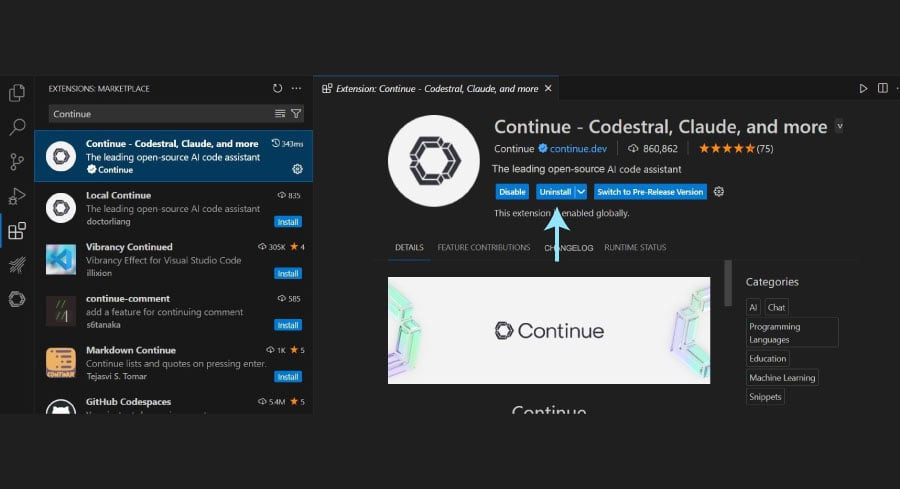Refresh the extensions marketplace list
Image resolution: width=900 pixels, height=489 pixels.
[x=278, y=88]
